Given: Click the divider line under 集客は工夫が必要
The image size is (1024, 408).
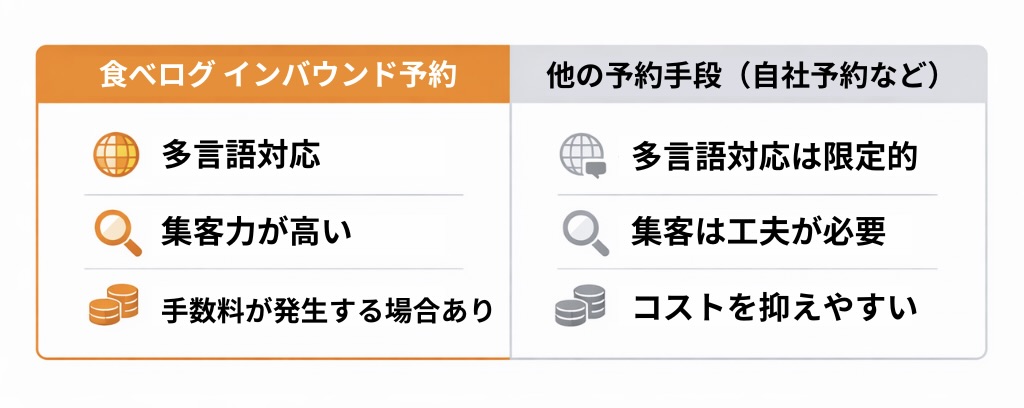Looking at the screenshot, I should (x=746, y=269).
